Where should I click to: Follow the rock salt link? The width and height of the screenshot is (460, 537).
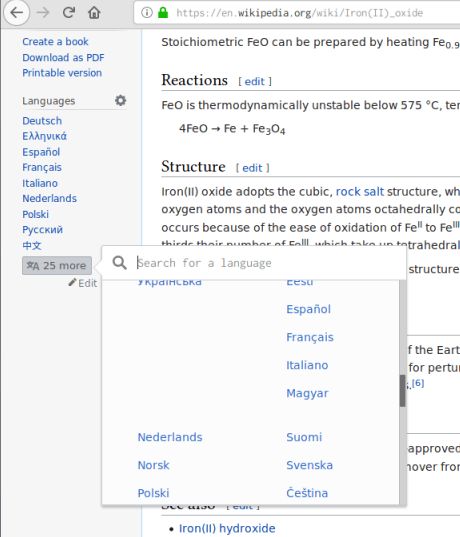(x=360, y=192)
